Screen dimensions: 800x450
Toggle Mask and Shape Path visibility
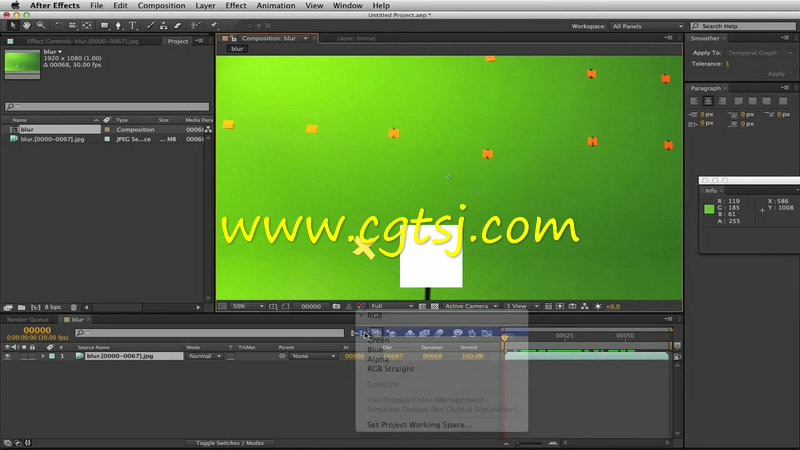[286, 306]
